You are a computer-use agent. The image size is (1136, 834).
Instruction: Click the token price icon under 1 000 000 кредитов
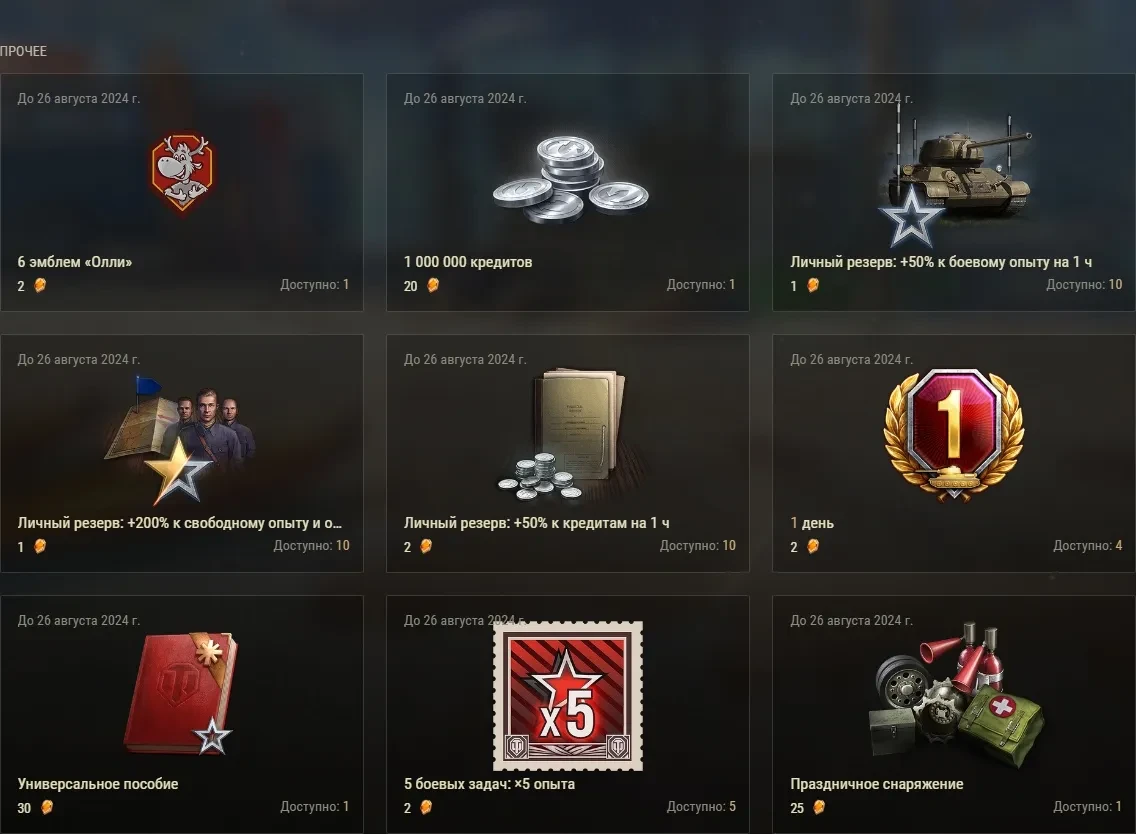pyautogui.click(x=433, y=285)
